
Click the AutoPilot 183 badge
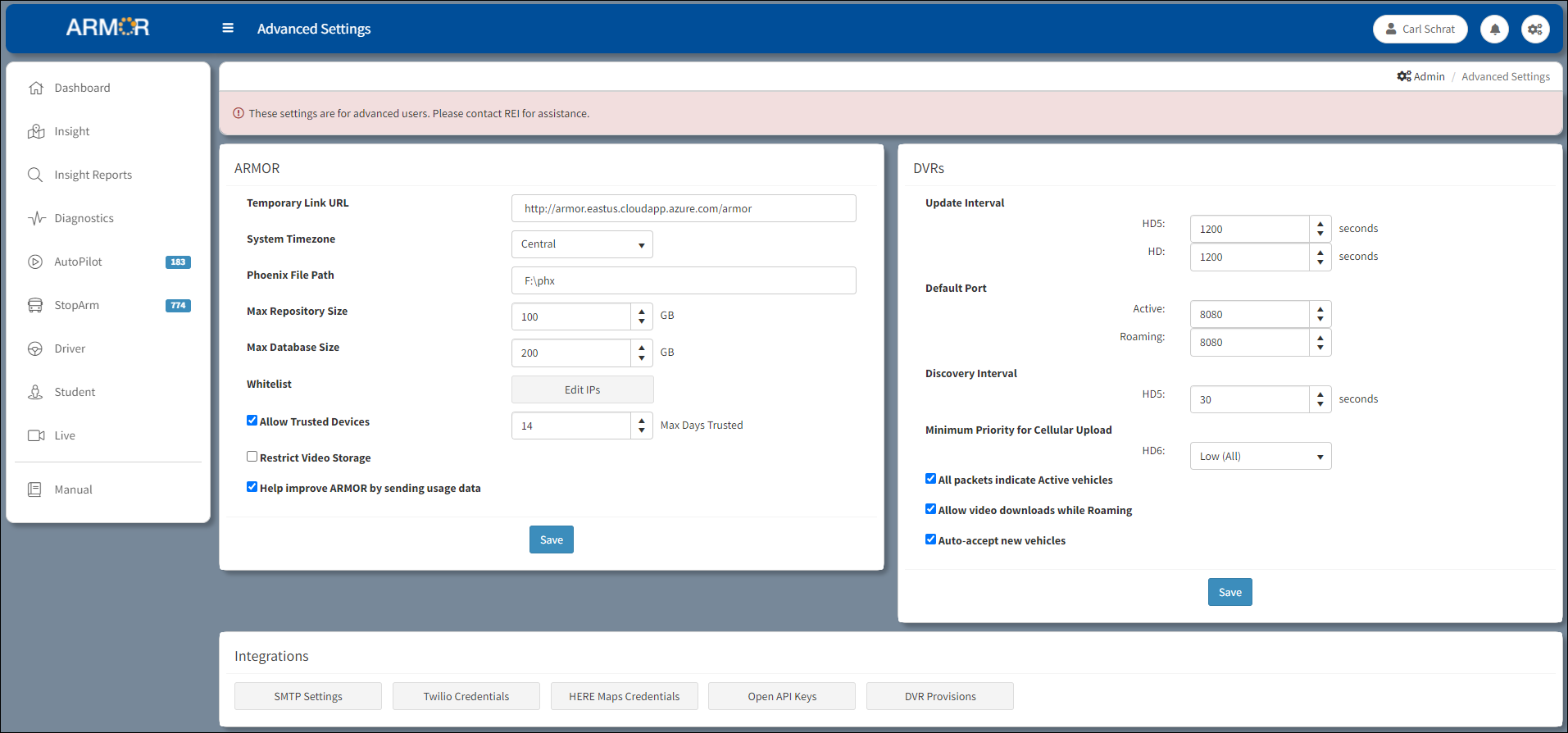178,262
